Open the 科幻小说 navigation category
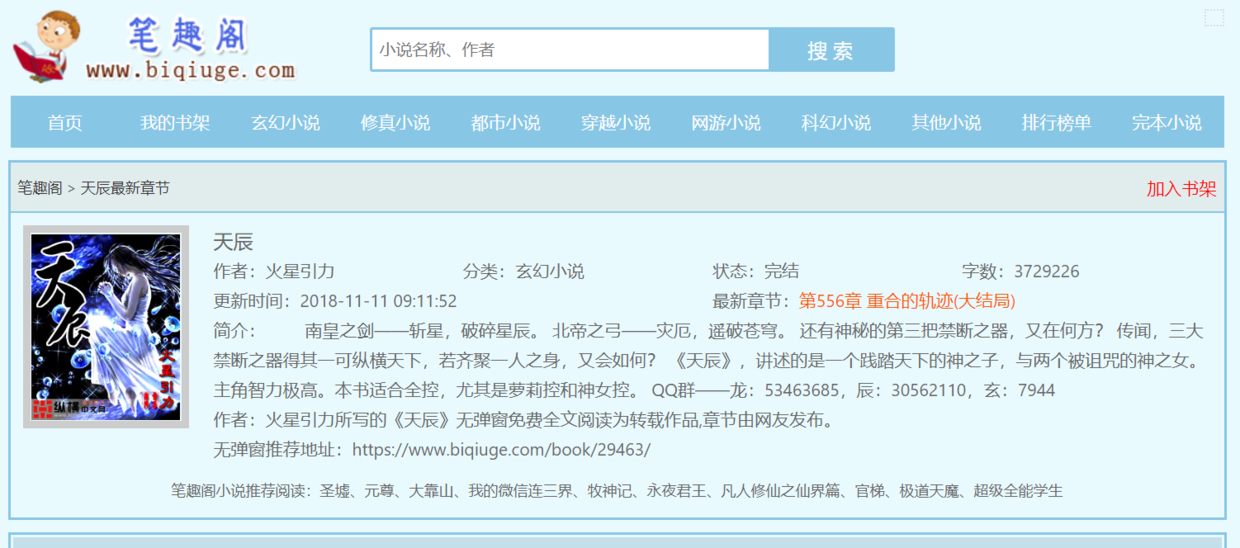 pos(836,123)
